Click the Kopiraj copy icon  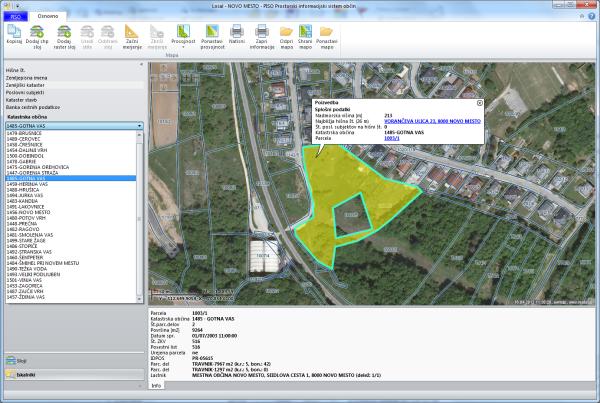[x=16, y=31]
